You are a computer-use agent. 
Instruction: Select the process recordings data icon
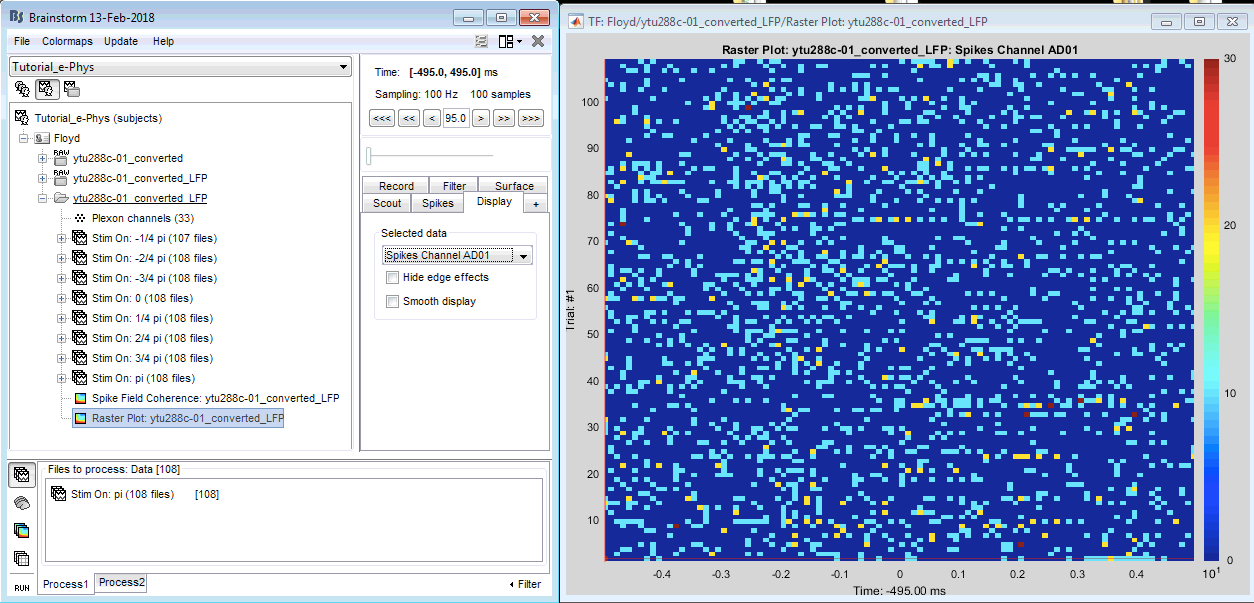(22, 474)
